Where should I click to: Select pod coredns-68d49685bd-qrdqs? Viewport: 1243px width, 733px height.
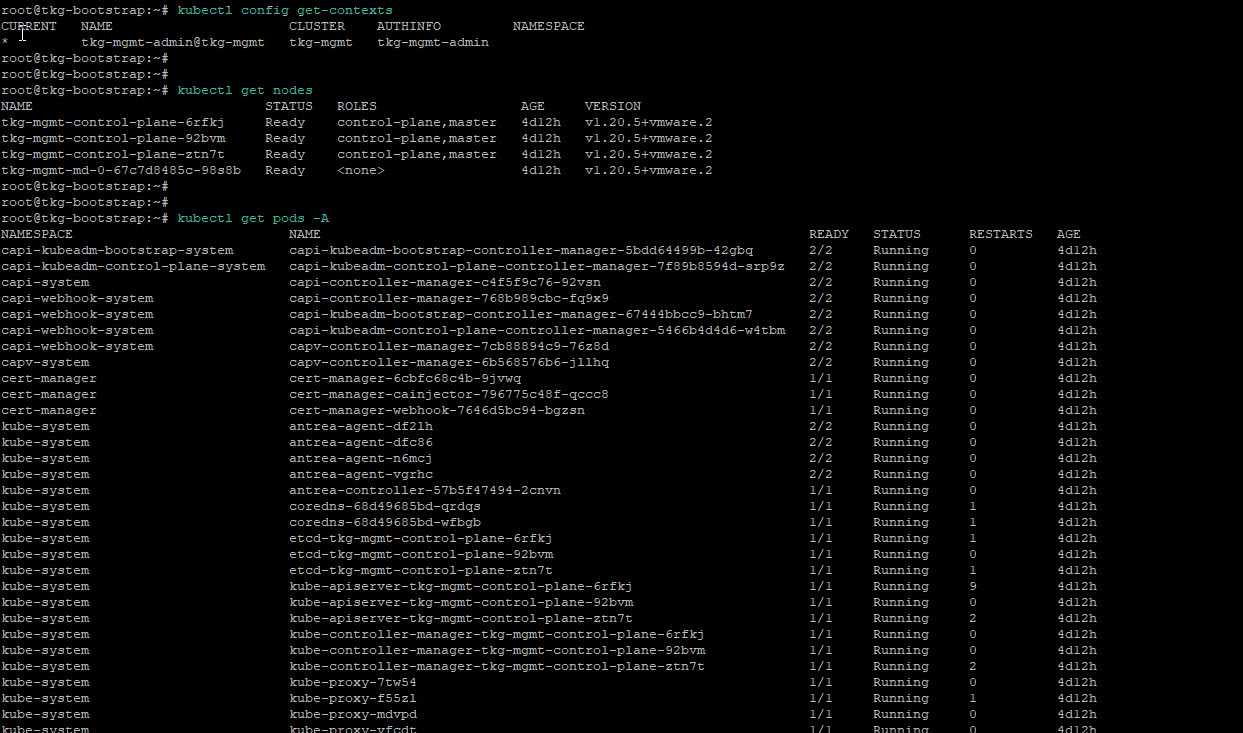coord(385,506)
